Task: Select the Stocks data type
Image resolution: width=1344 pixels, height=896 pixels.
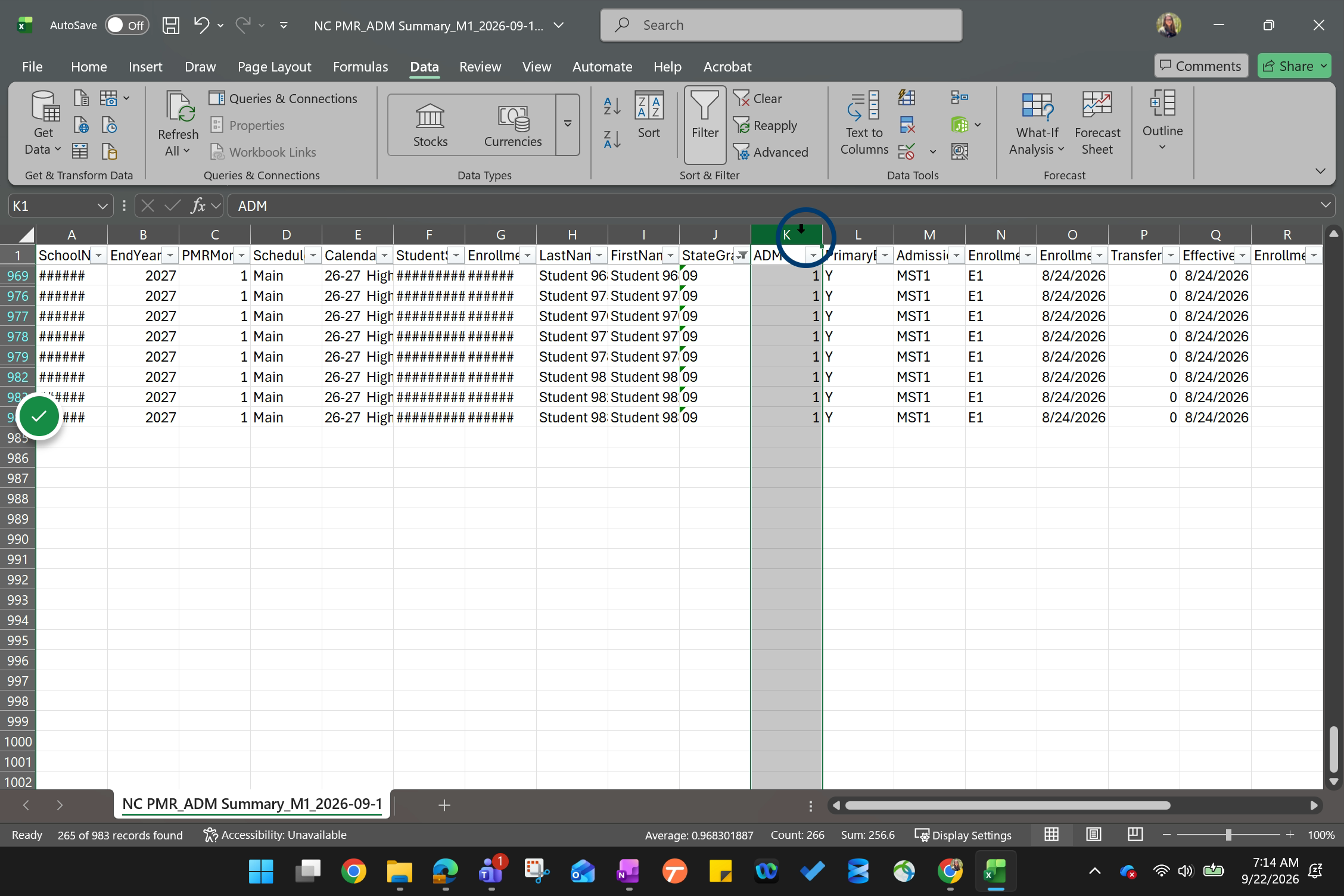Action: point(430,125)
